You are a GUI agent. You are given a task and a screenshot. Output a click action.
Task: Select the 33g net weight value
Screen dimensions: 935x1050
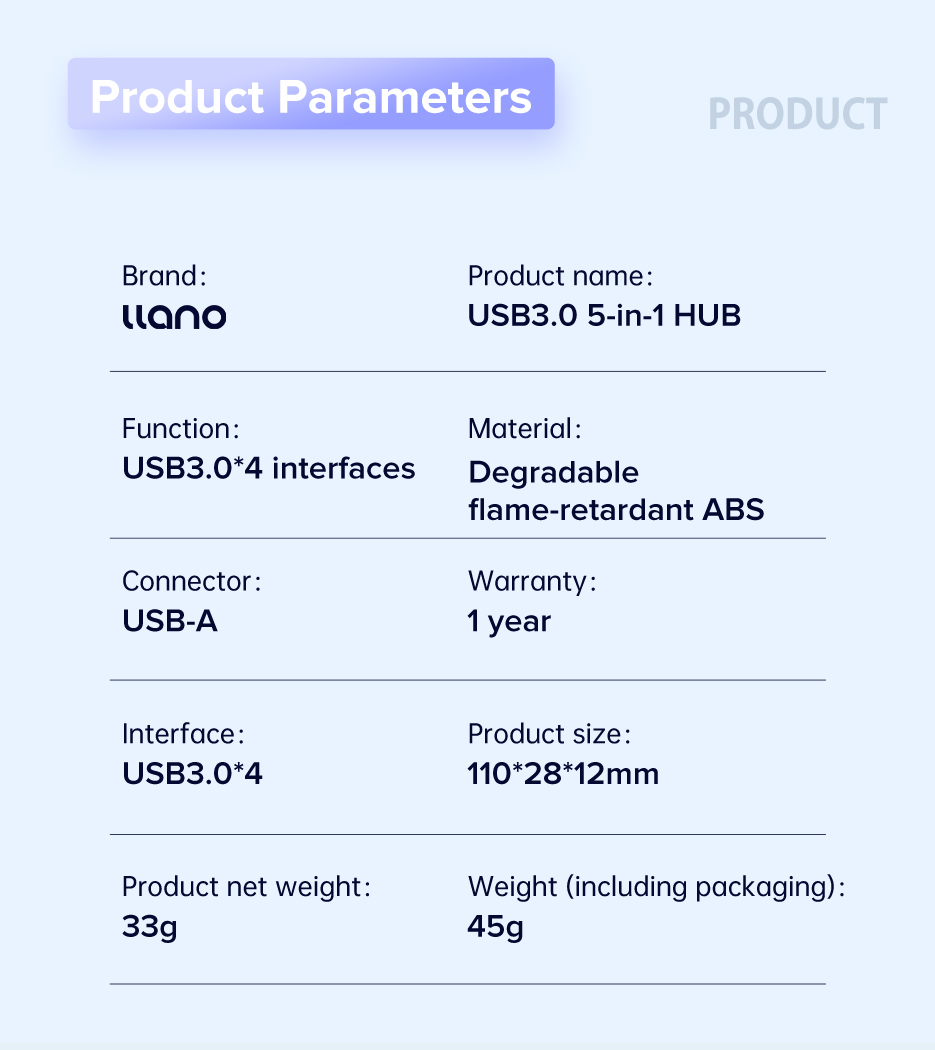(x=149, y=927)
